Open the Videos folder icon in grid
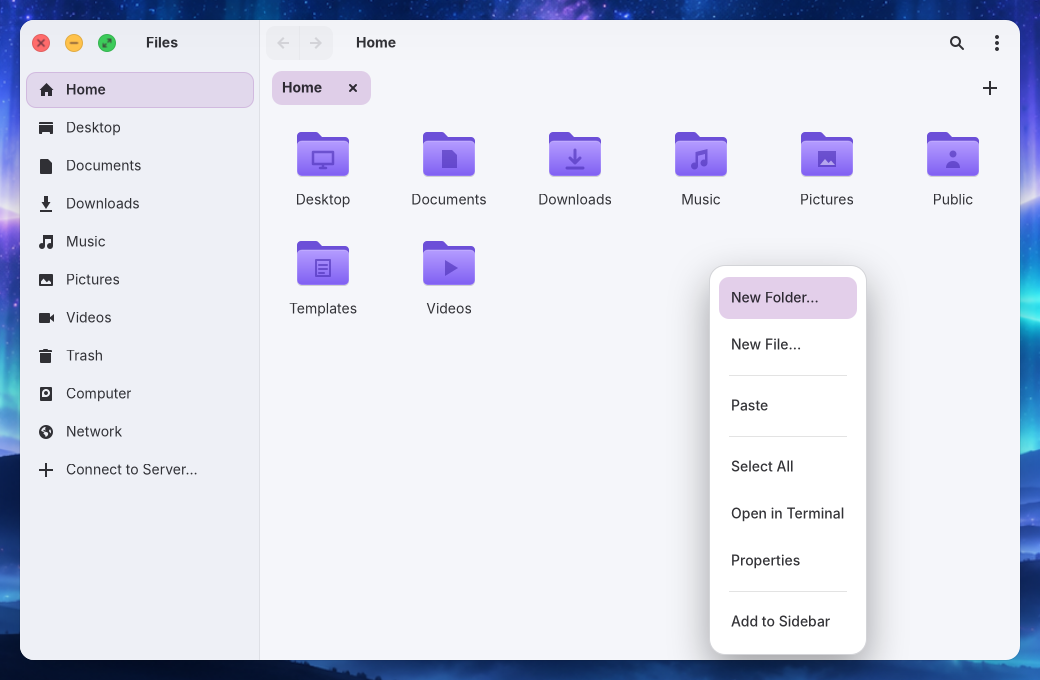 click(449, 263)
